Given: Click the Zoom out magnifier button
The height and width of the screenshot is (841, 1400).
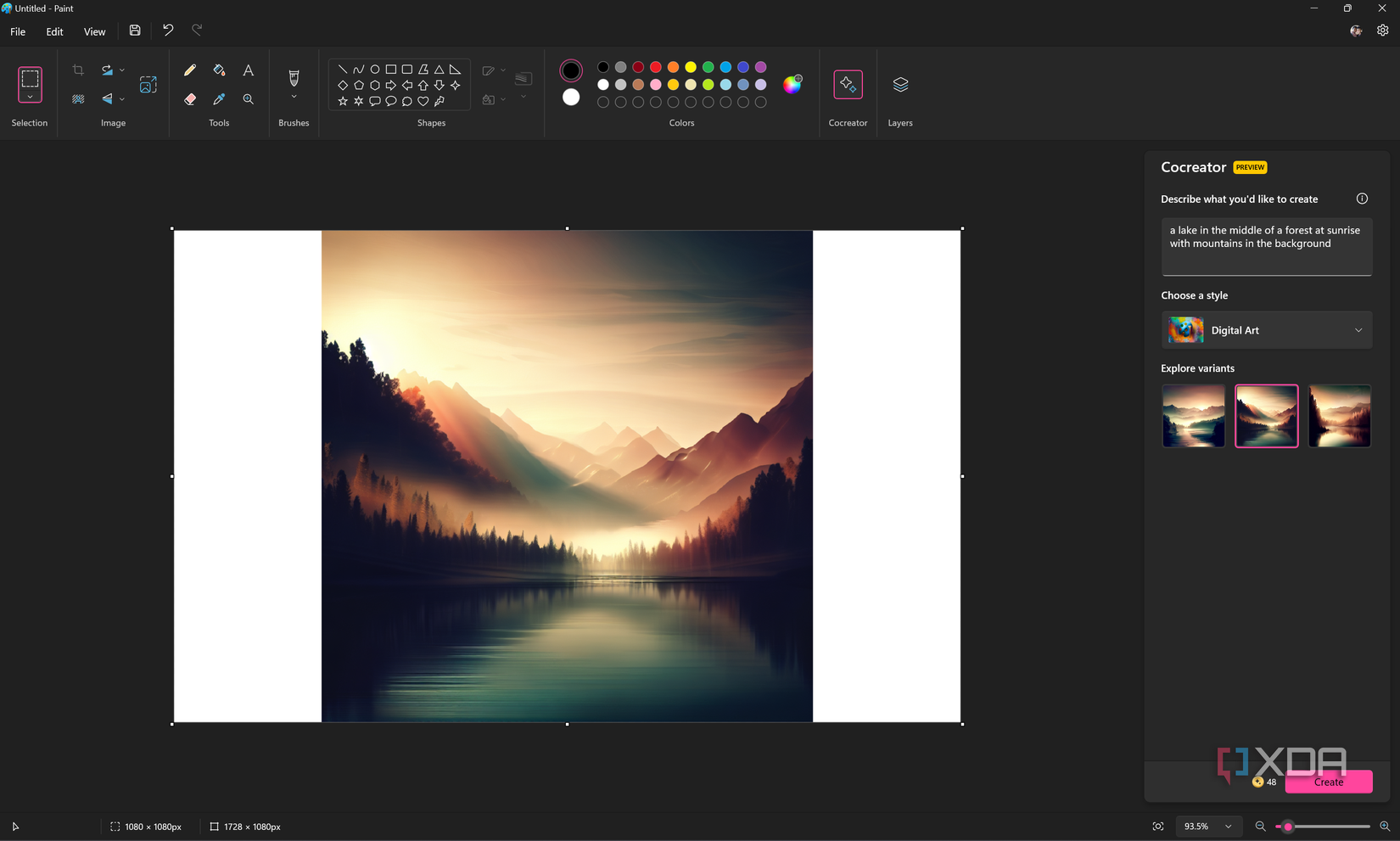Looking at the screenshot, I should (1260, 827).
